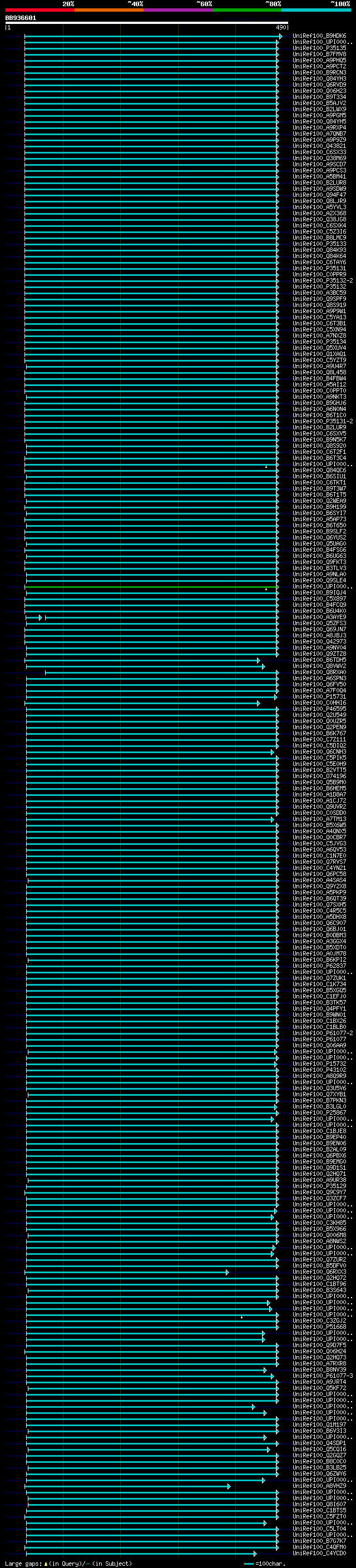Select hit label UniRef100_C4YCD0

click(x=319, y=1554)
